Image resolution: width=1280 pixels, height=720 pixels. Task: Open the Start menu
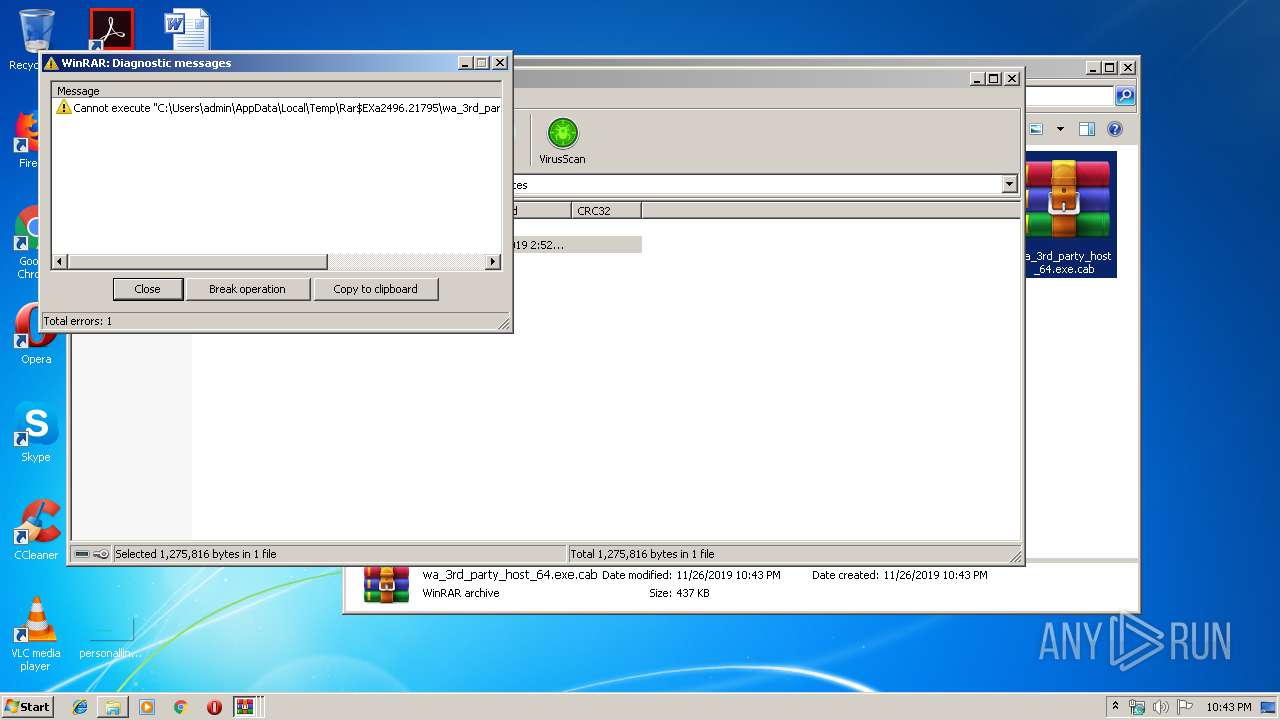[28, 707]
